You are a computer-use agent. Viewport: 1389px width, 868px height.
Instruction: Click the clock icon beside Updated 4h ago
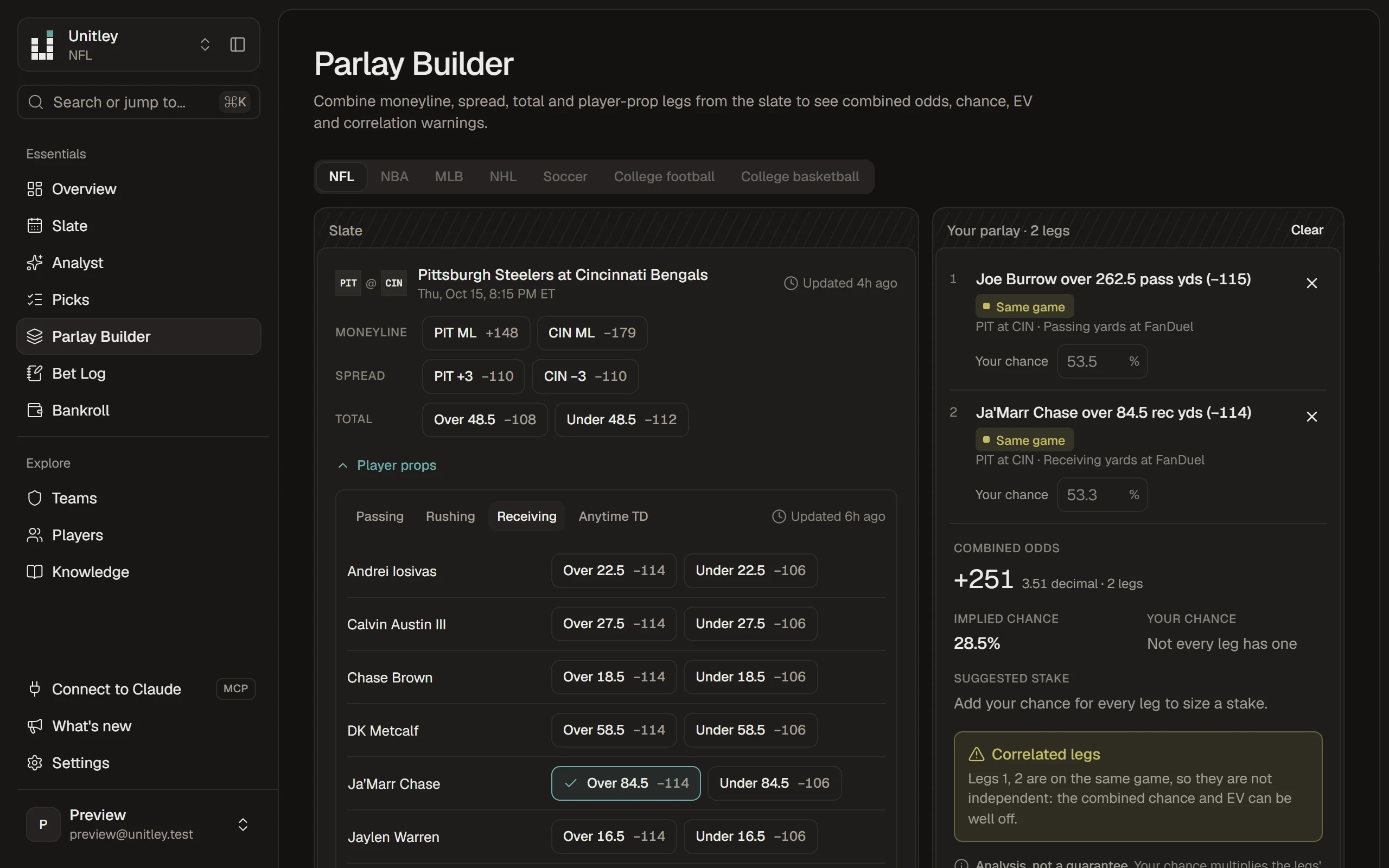pyautogui.click(x=791, y=283)
